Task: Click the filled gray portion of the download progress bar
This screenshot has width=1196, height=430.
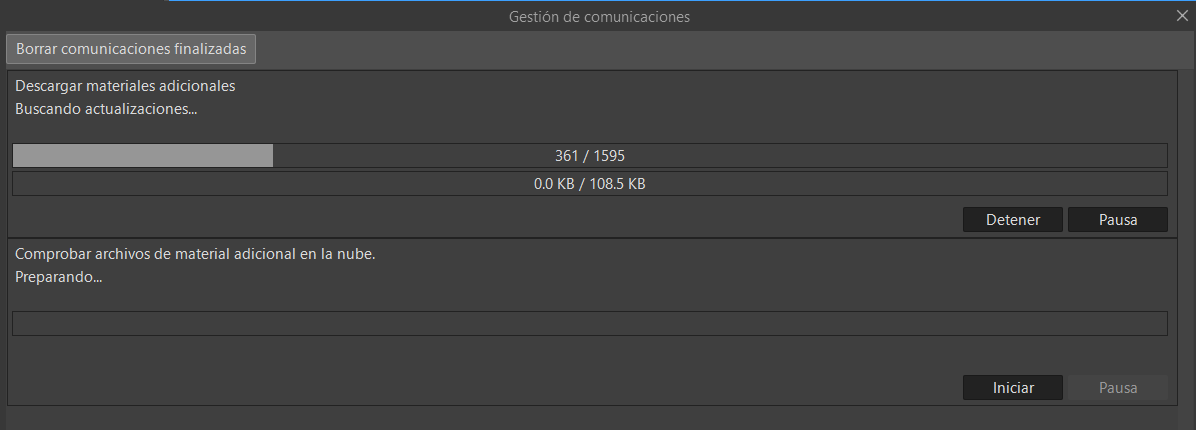Action: tap(143, 156)
